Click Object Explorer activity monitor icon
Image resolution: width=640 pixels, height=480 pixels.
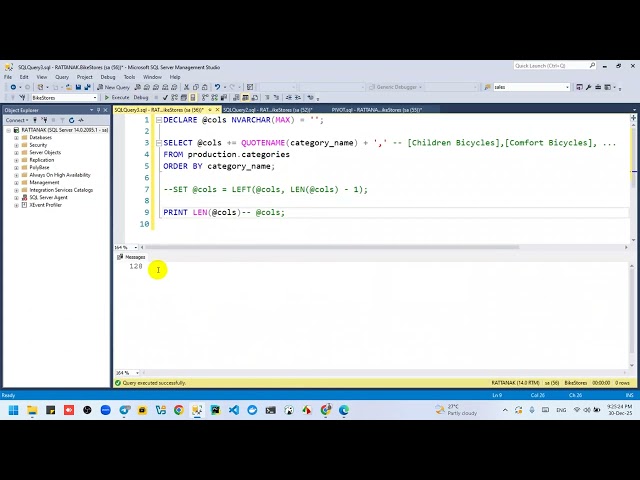click(81, 120)
